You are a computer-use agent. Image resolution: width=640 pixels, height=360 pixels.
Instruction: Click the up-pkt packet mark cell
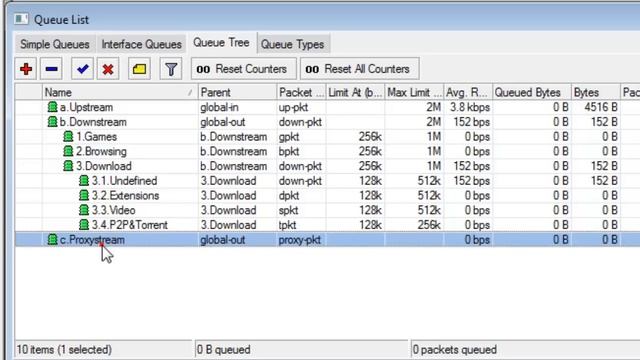coord(301,107)
